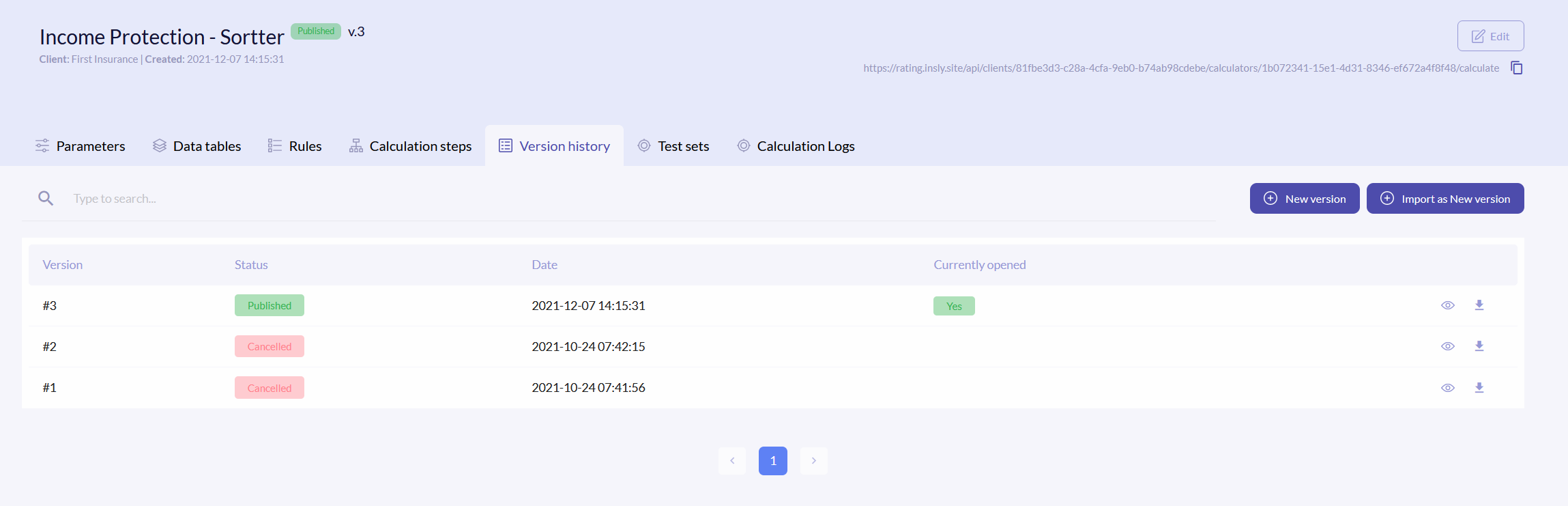The image size is (1568, 506).
Task: Go to the next page arrow
Action: tap(813, 461)
